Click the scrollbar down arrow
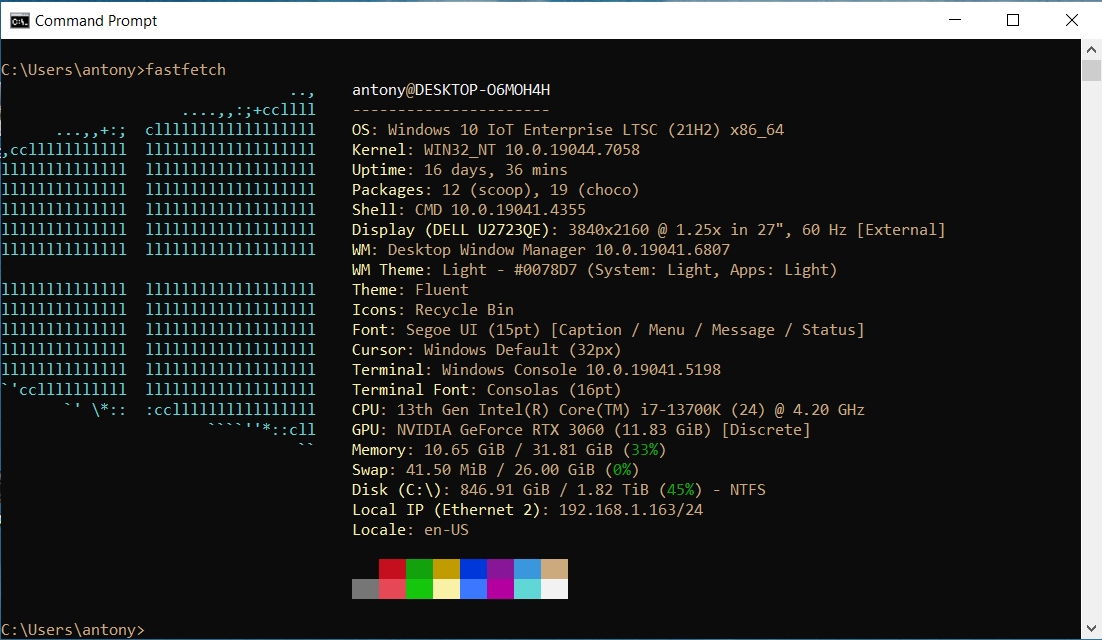The width and height of the screenshot is (1102, 640). pyautogui.click(x=1091, y=629)
